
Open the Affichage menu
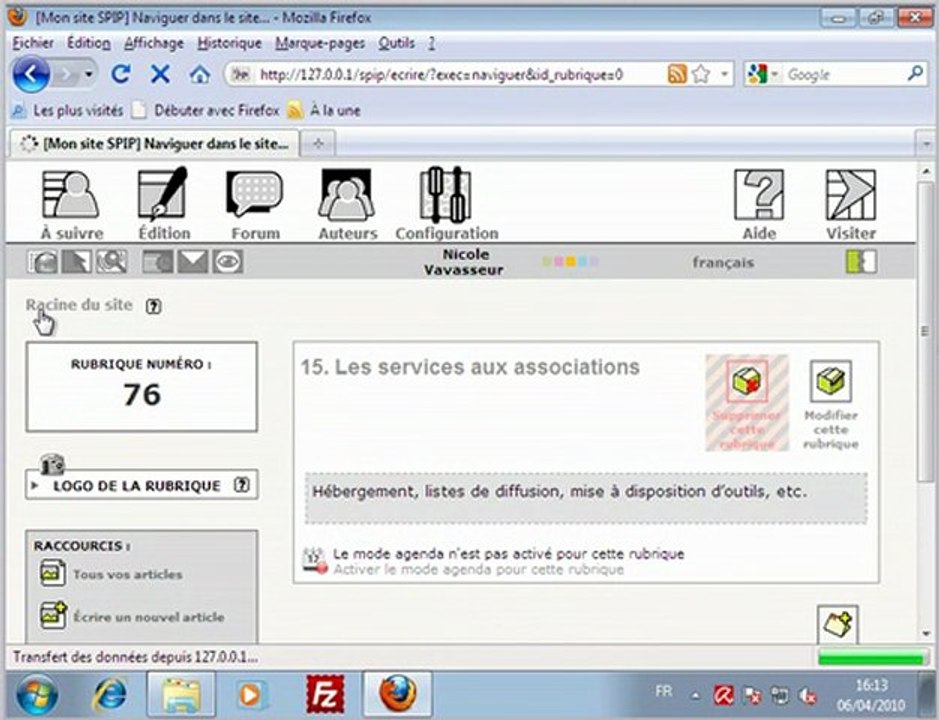coord(154,43)
